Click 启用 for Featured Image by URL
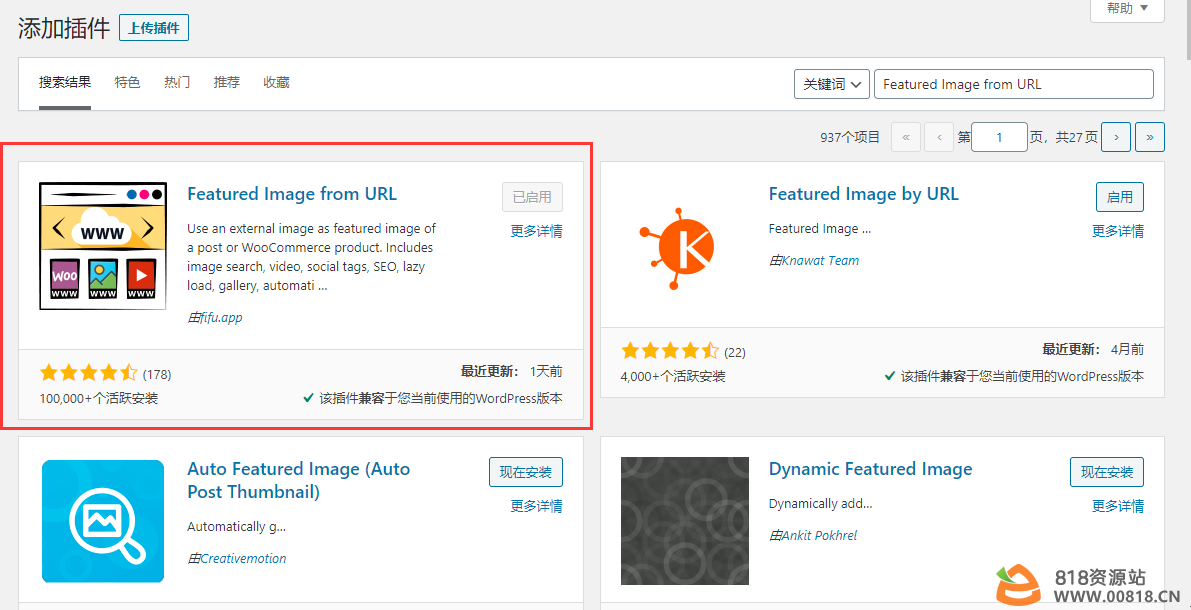The image size is (1191, 610). [x=1120, y=197]
